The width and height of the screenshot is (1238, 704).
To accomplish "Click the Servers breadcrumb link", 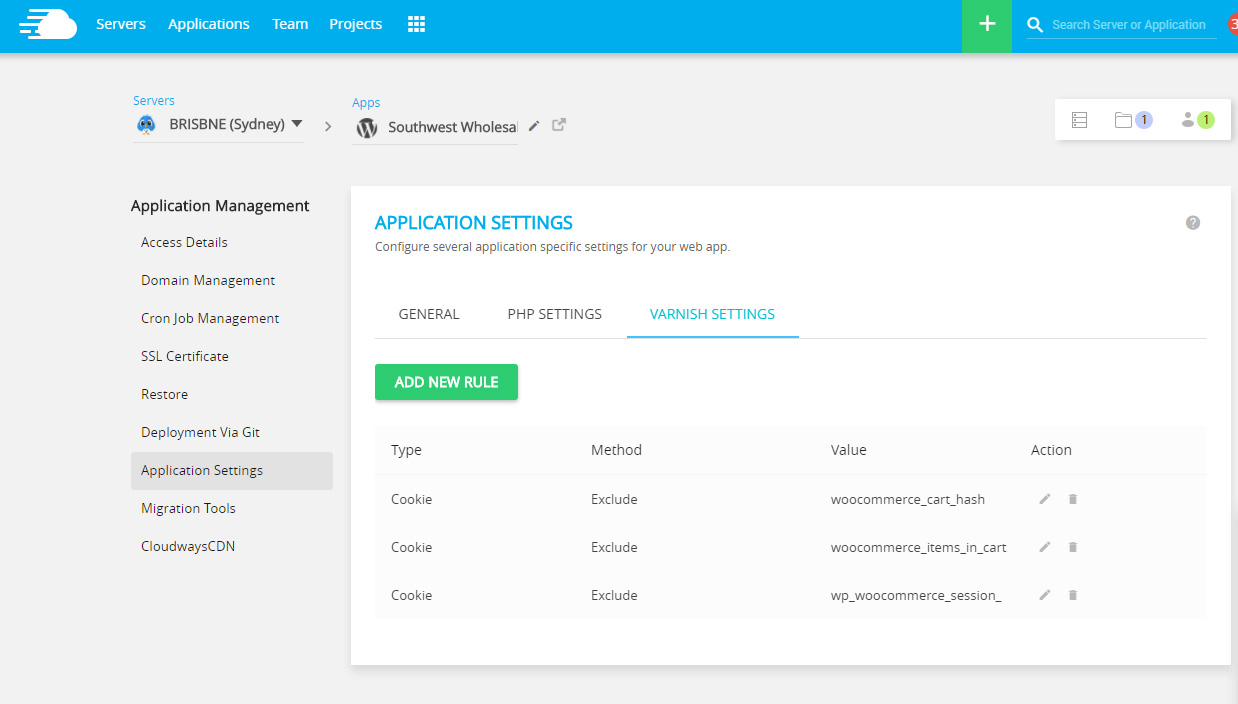I will click(154, 101).
